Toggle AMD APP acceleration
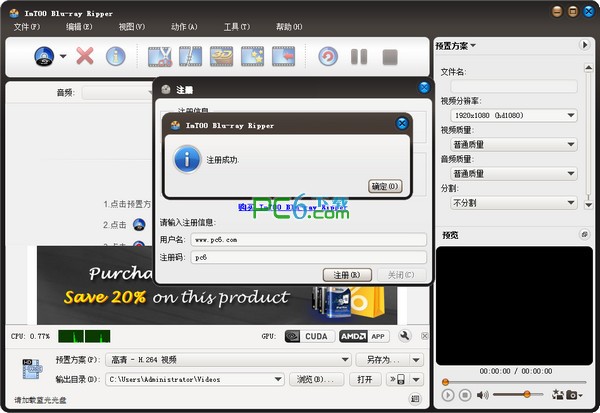This screenshot has height=413, width=600. tap(364, 336)
